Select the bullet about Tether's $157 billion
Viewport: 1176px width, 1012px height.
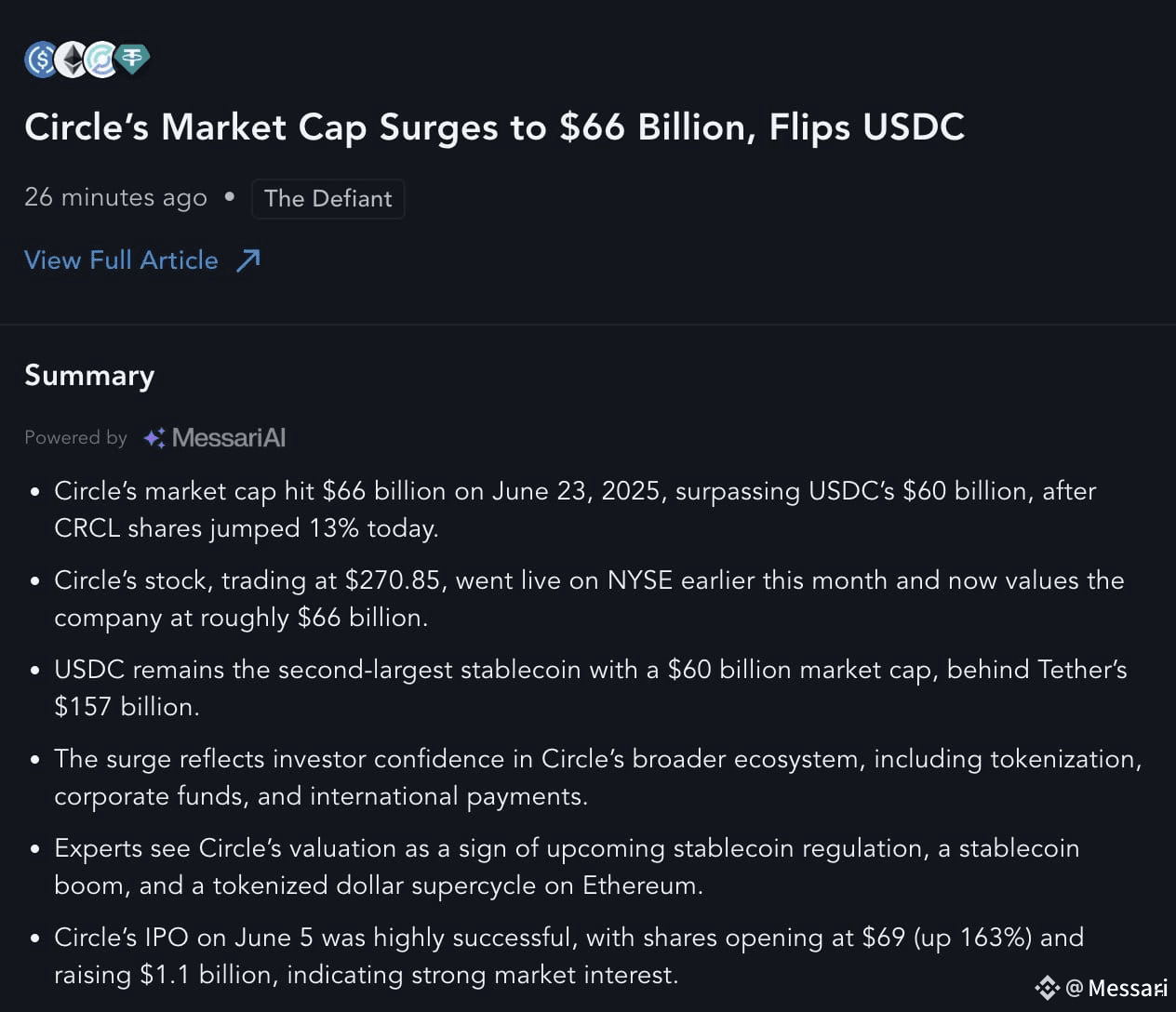click(x=590, y=688)
